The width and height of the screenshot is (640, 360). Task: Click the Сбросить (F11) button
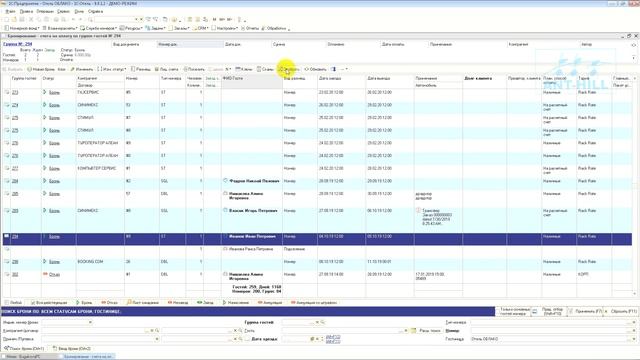pyautogui.click(x=621, y=311)
